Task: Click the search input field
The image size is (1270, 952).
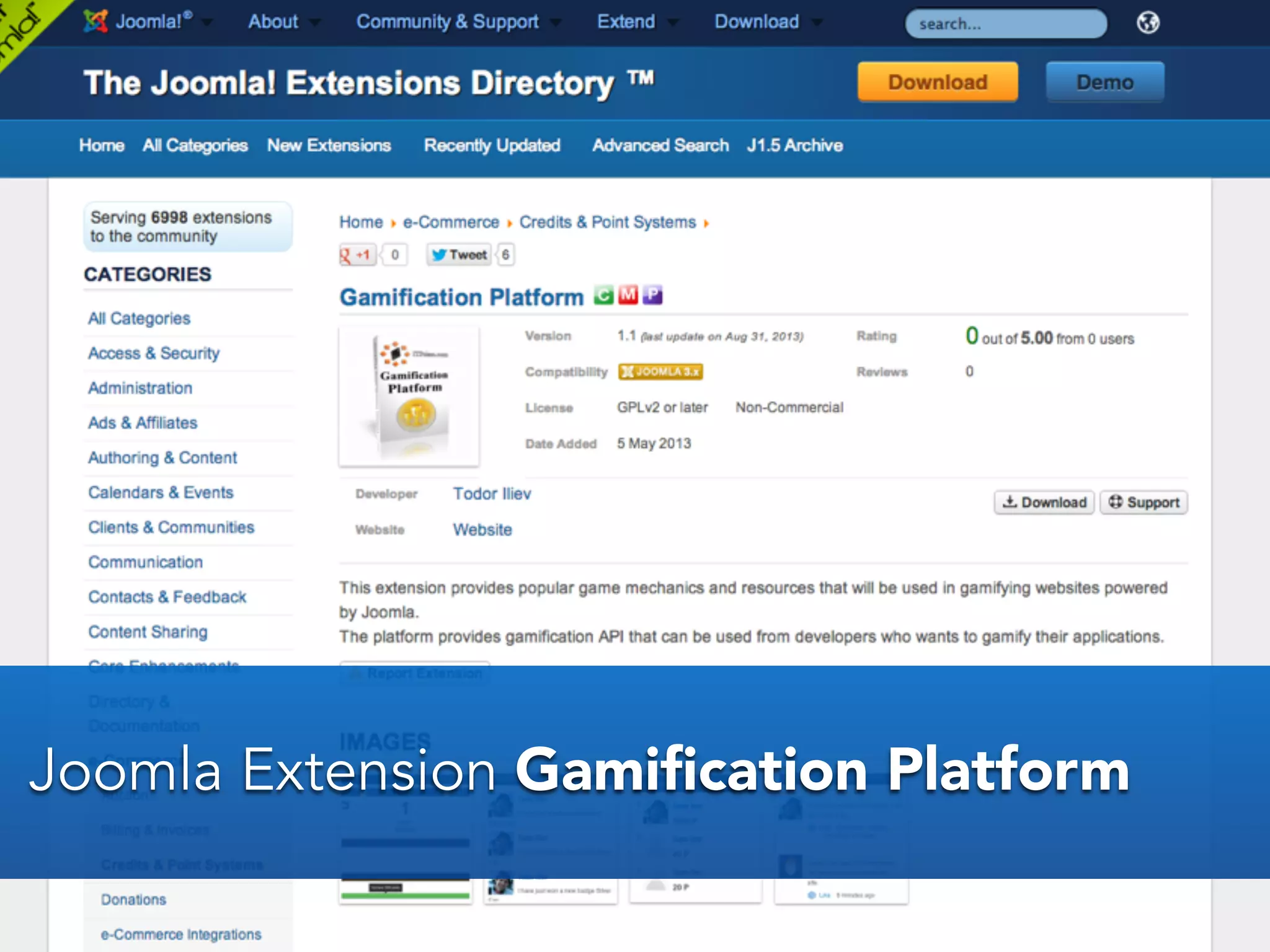Action: coord(1006,24)
